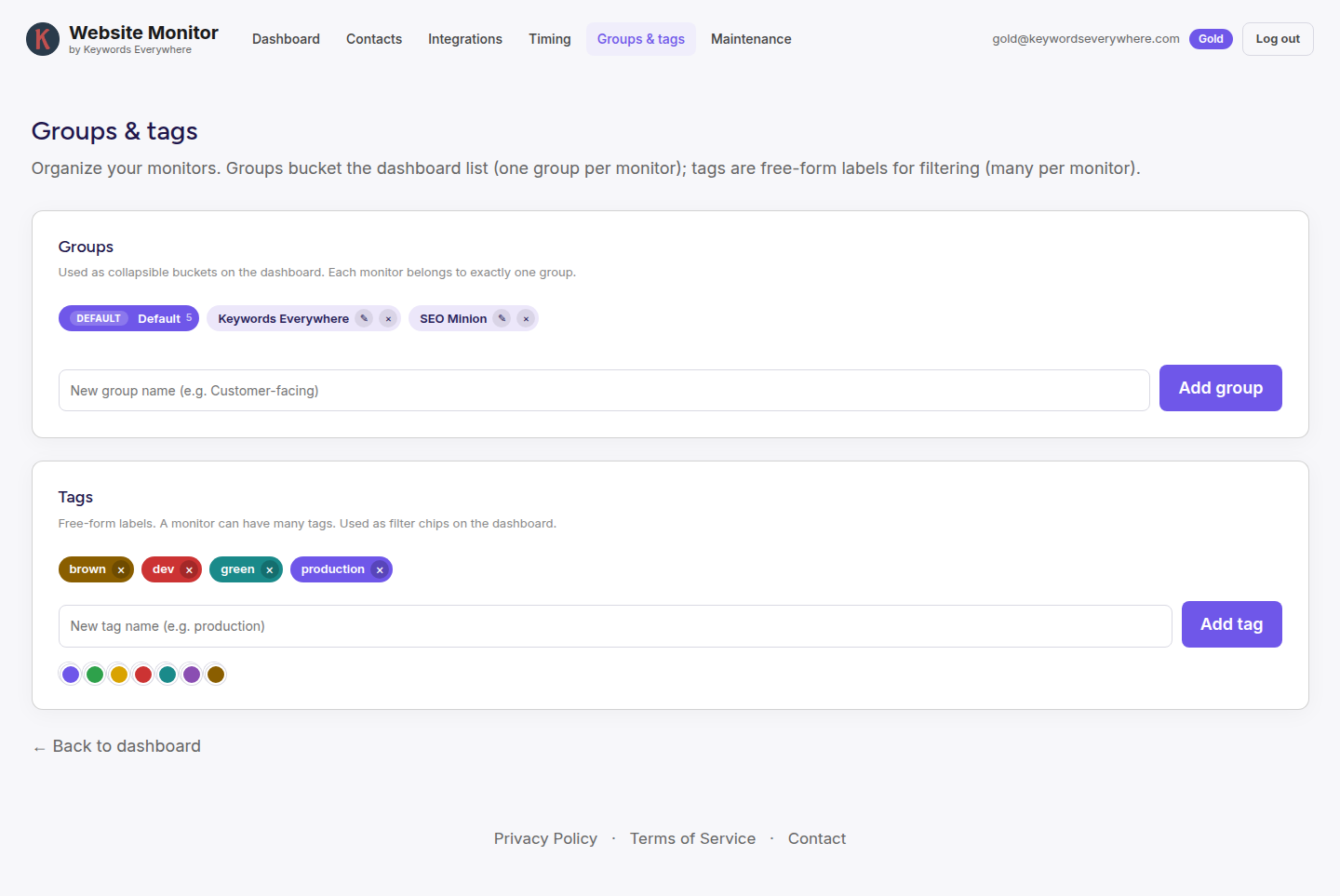The width and height of the screenshot is (1340, 896).
Task: Go to the Contacts page
Action: tap(374, 39)
